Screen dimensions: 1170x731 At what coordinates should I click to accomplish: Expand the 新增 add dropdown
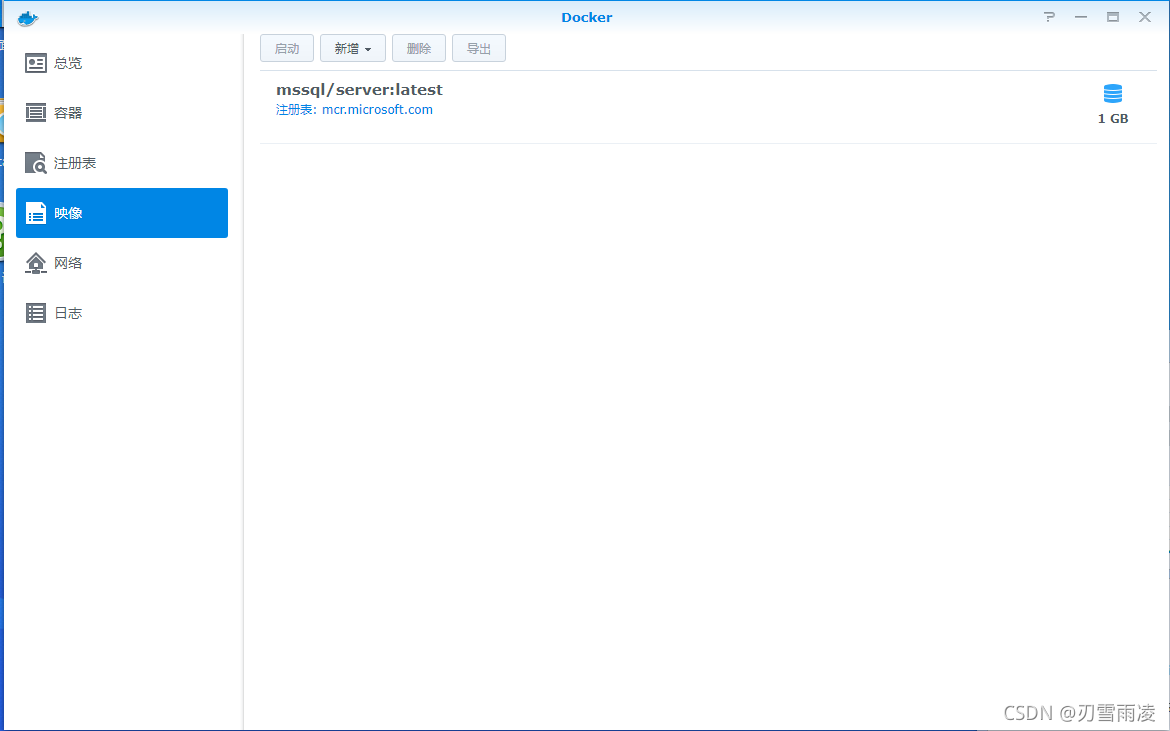click(x=353, y=48)
